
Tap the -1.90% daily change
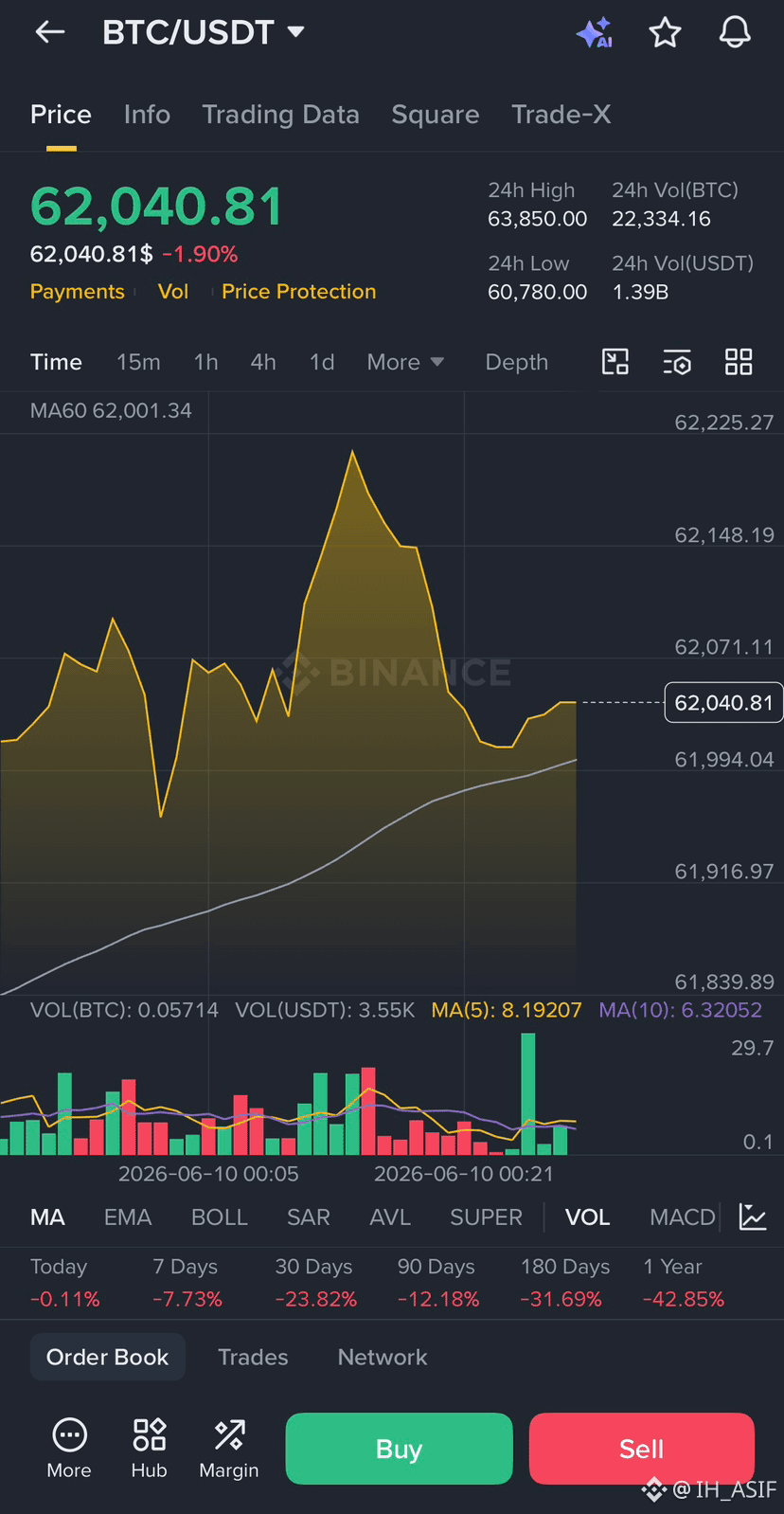pyautogui.click(x=200, y=254)
